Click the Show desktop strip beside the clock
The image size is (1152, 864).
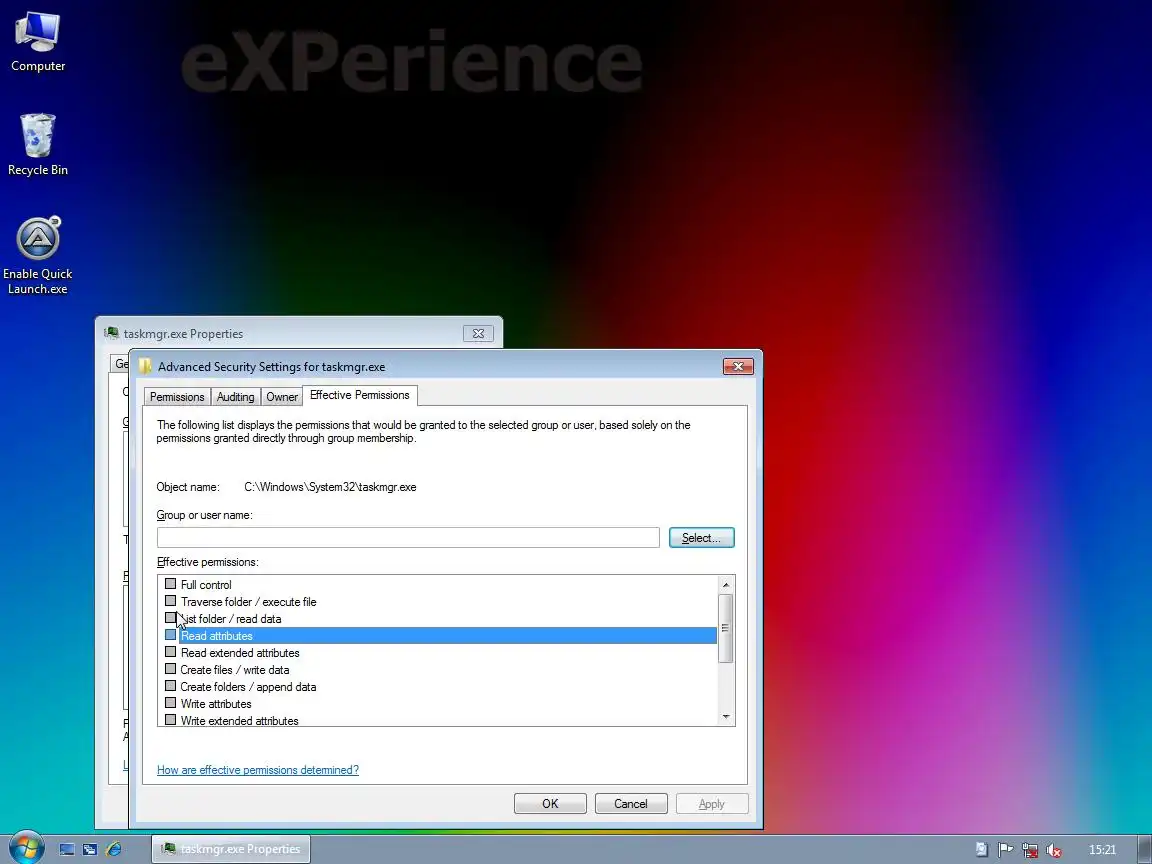pyautogui.click(x=1144, y=849)
